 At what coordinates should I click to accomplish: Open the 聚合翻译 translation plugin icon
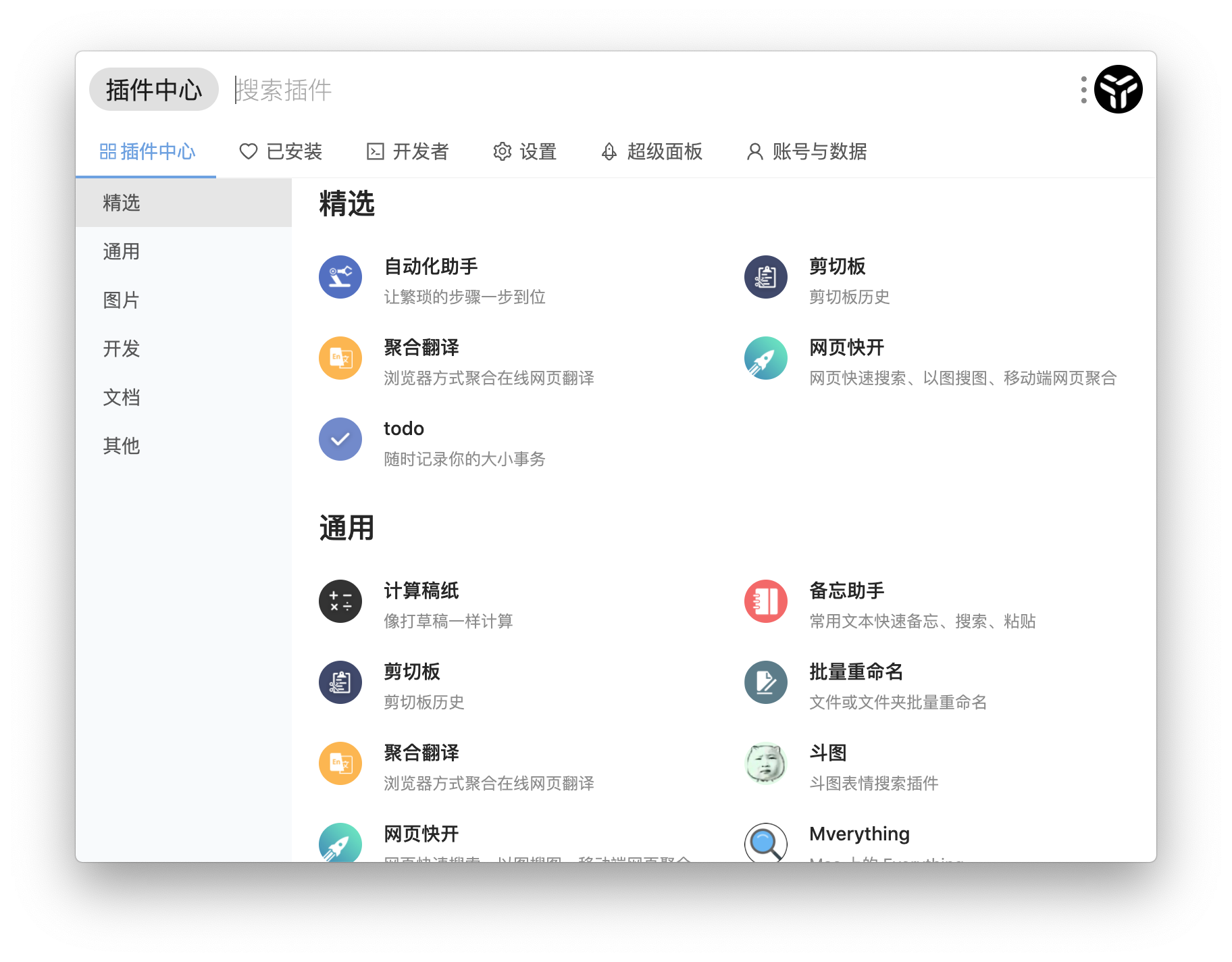tap(340, 358)
